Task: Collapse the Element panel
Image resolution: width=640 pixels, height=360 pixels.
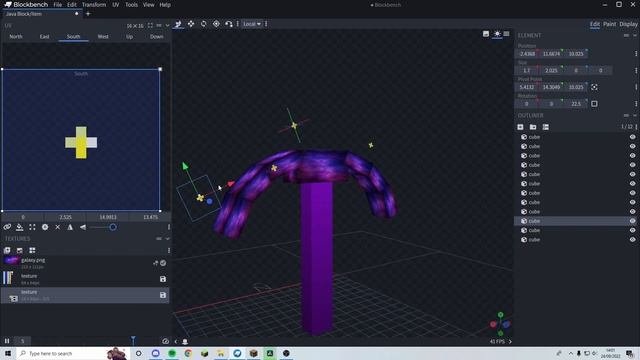Action: click(635, 36)
